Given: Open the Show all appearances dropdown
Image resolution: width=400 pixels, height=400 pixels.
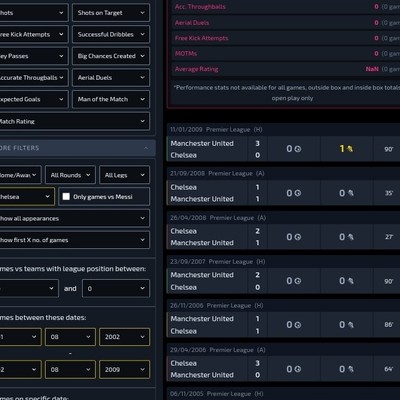Looking at the screenshot, I should (x=73, y=218).
